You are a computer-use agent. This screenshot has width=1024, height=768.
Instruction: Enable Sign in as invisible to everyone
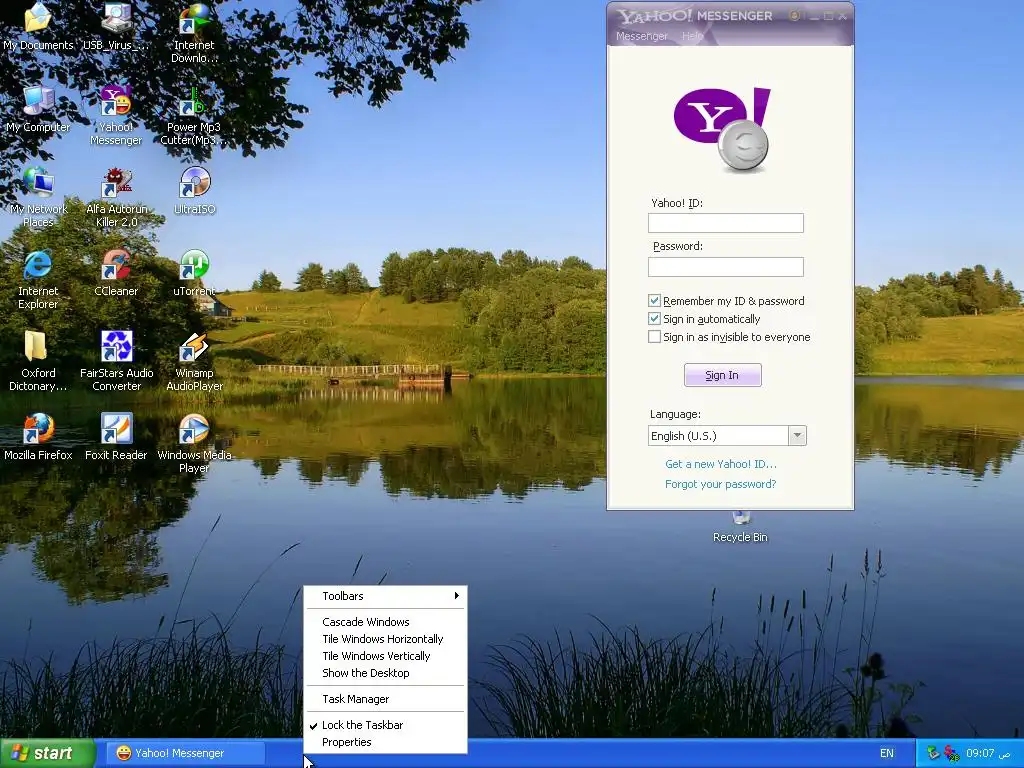coord(654,337)
